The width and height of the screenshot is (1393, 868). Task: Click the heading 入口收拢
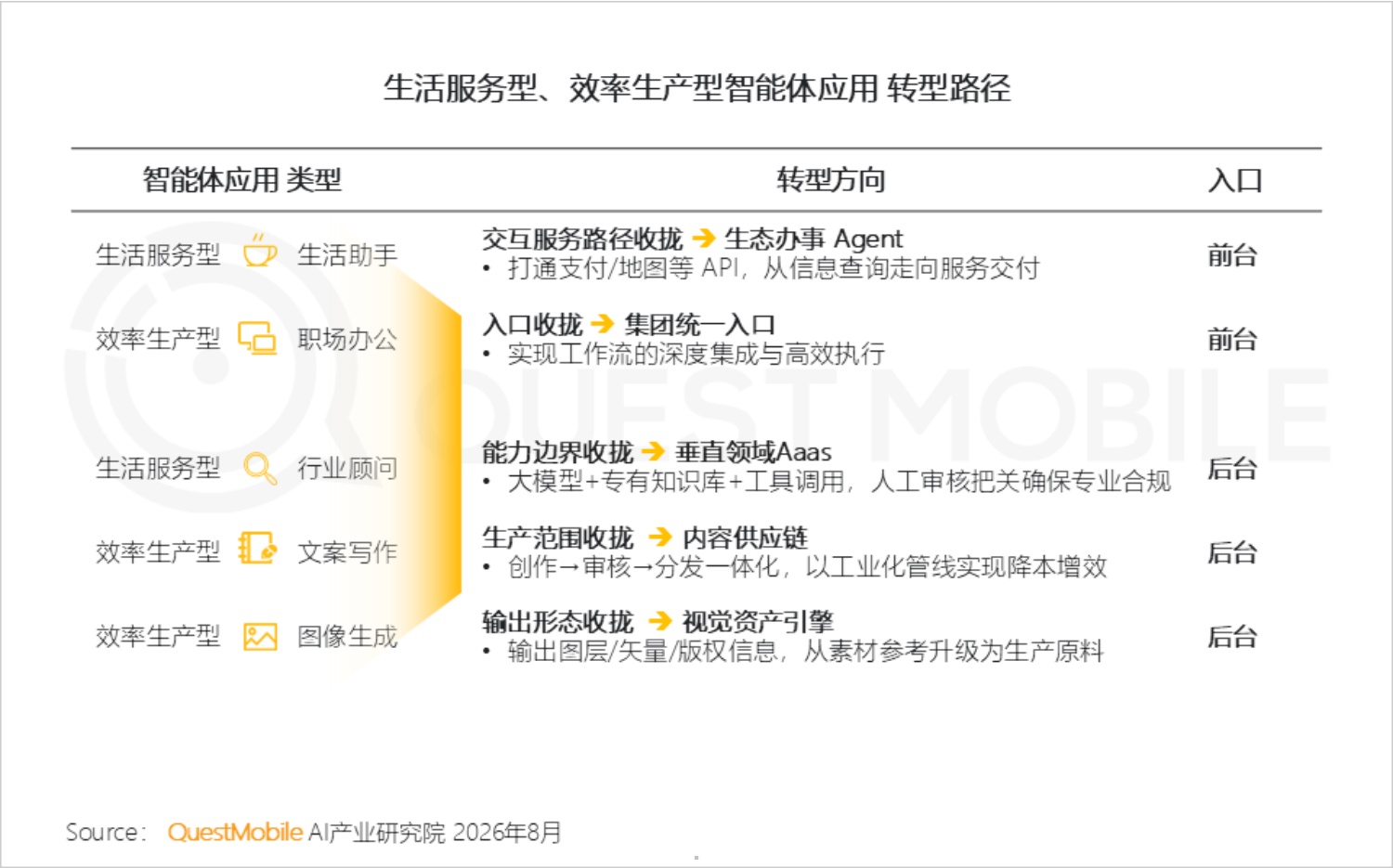[532, 325]
